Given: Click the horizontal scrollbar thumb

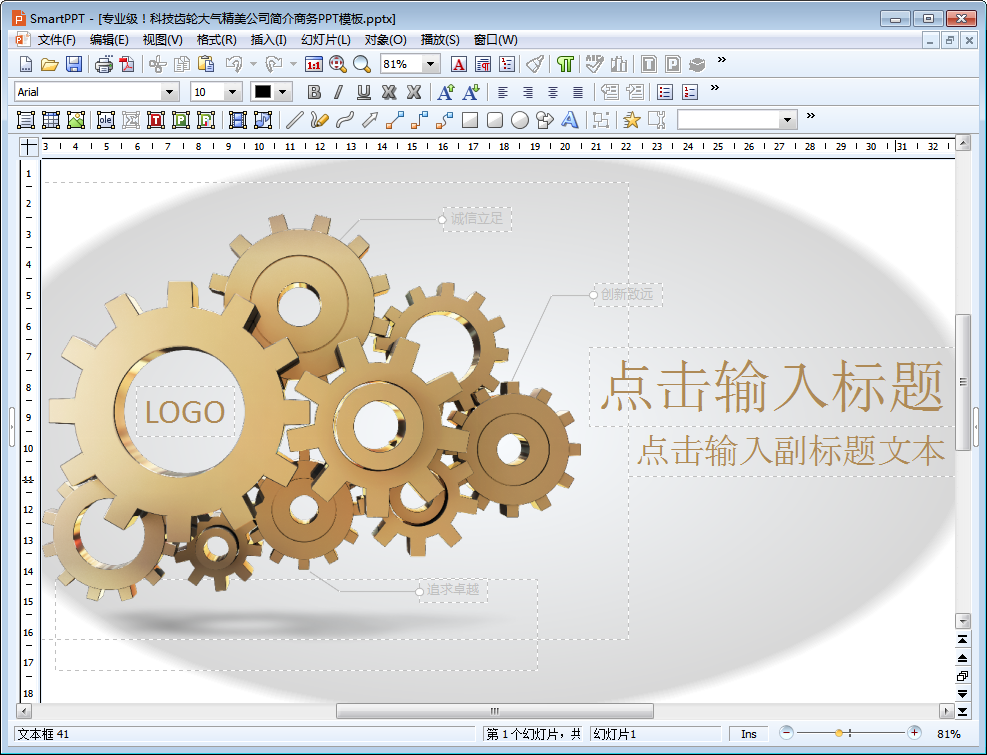Looking at the screenshot, I should point(495,711).
